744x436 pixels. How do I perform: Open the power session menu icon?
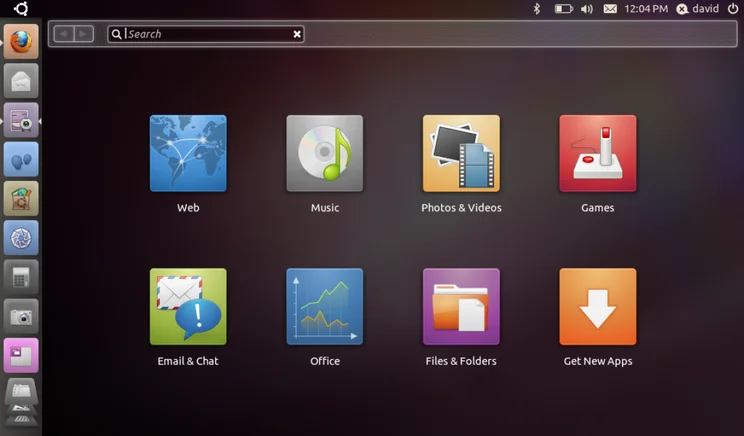point(733,9)
